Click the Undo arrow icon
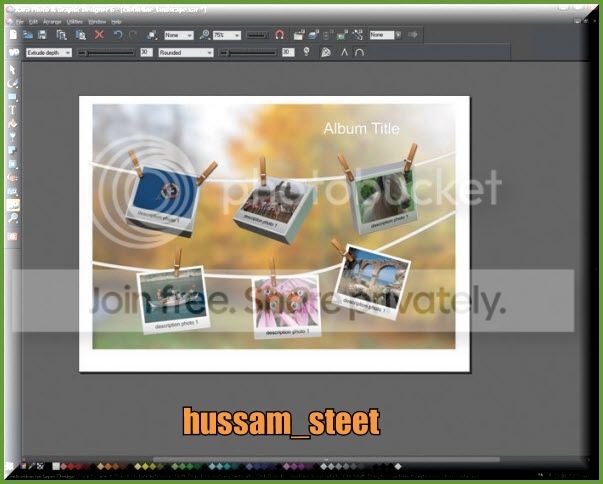The width and height of the screenshot is (603, 484). point(117,34)
